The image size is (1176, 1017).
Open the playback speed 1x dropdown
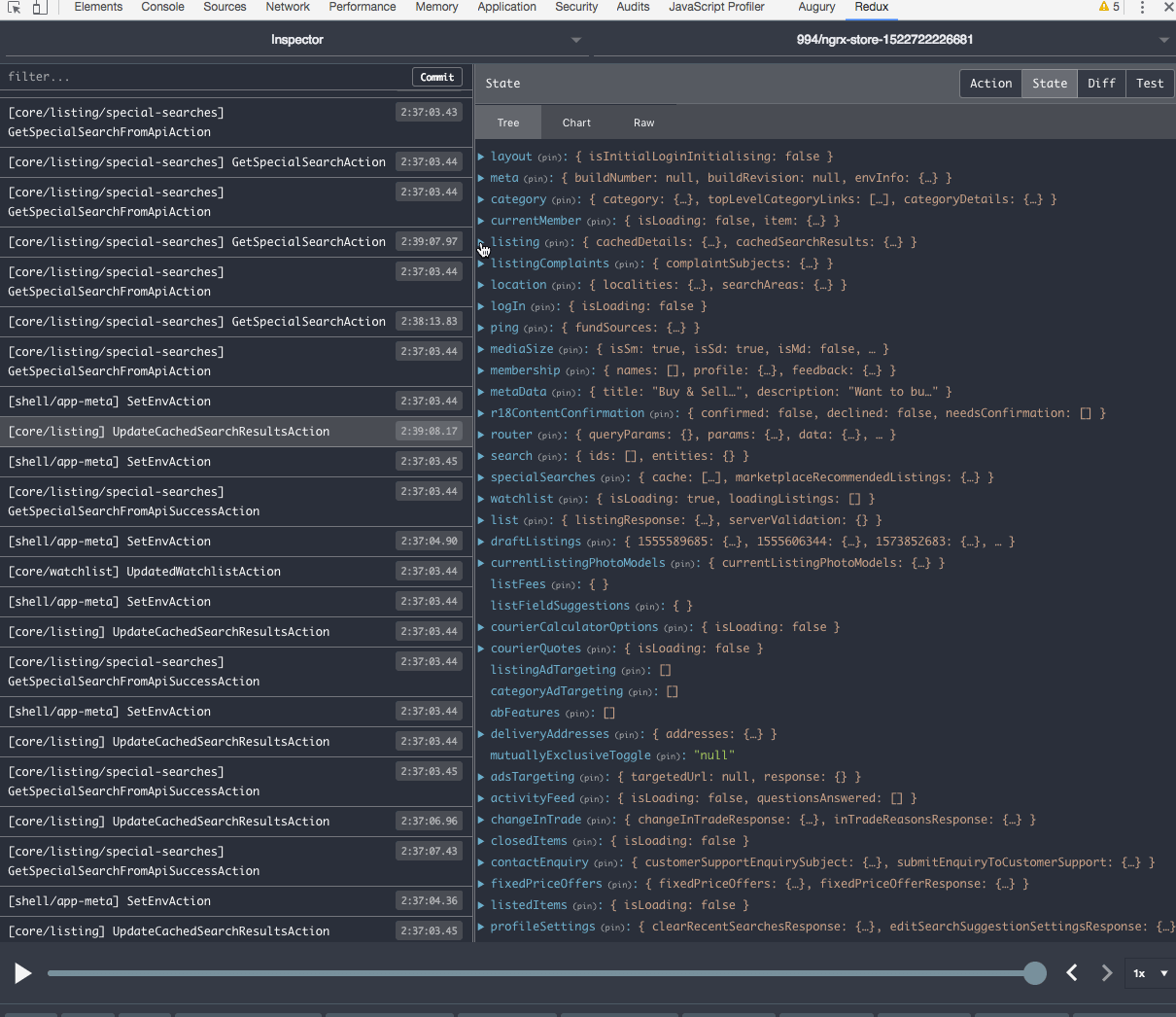[1150, 973]
